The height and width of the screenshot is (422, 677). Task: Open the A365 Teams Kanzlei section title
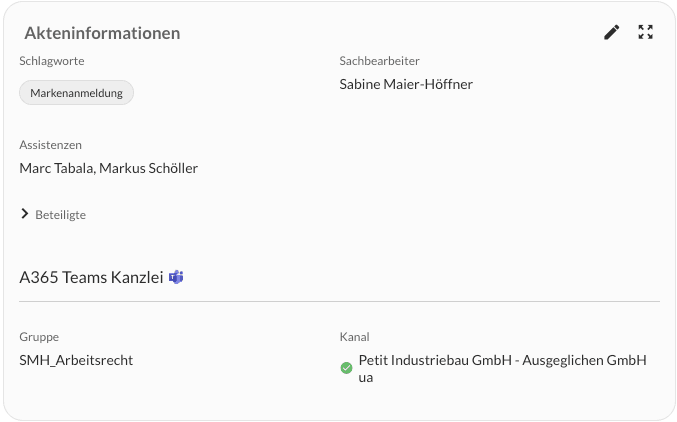[91, 277]
